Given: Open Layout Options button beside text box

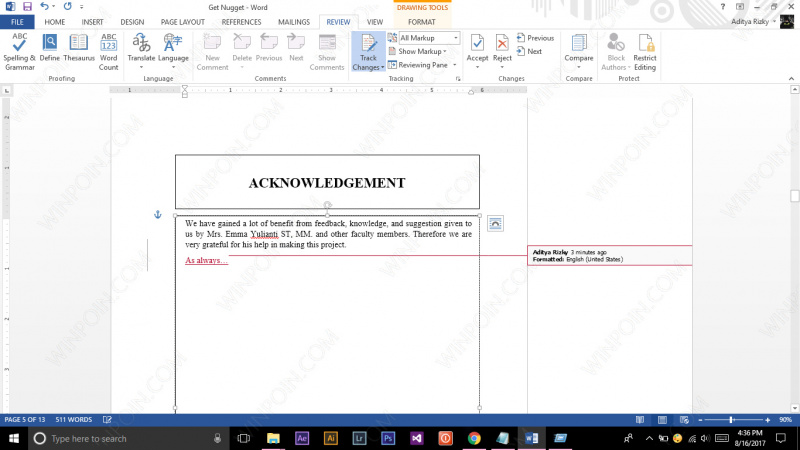Looking at the screenshot, I should click(x=495, y=223).
